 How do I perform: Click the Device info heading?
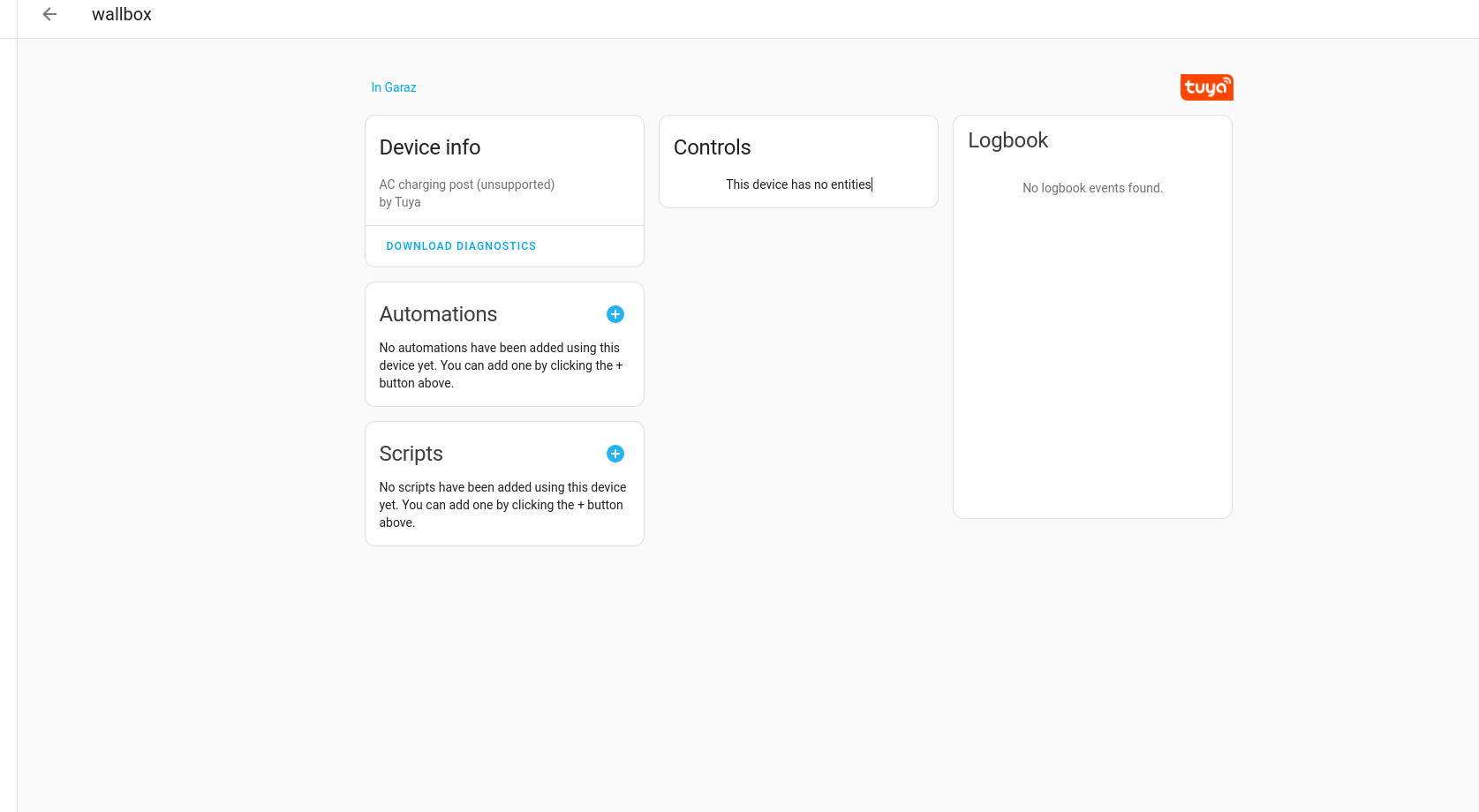(430, 147)
